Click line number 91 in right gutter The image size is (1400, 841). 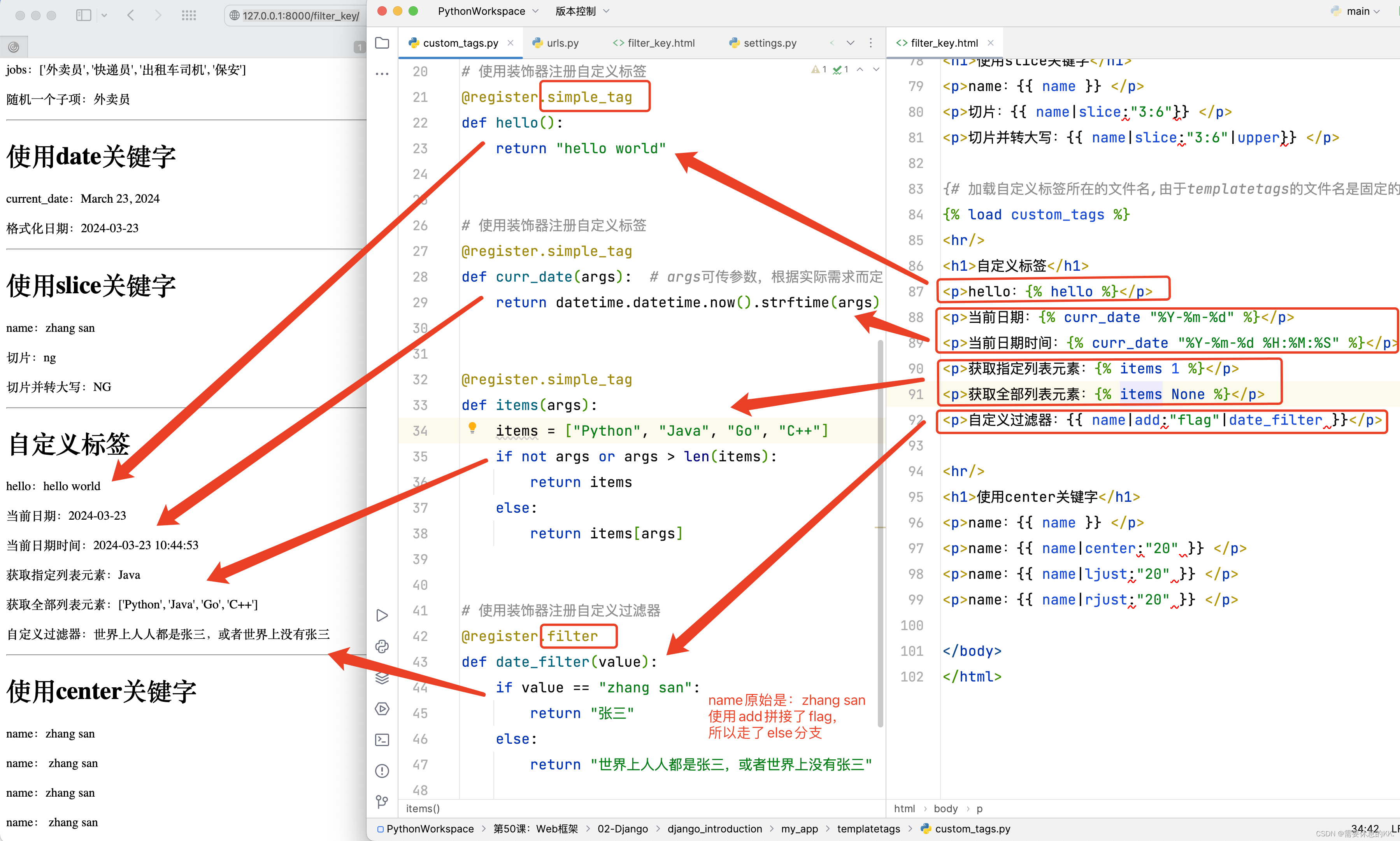coord(916,394)
